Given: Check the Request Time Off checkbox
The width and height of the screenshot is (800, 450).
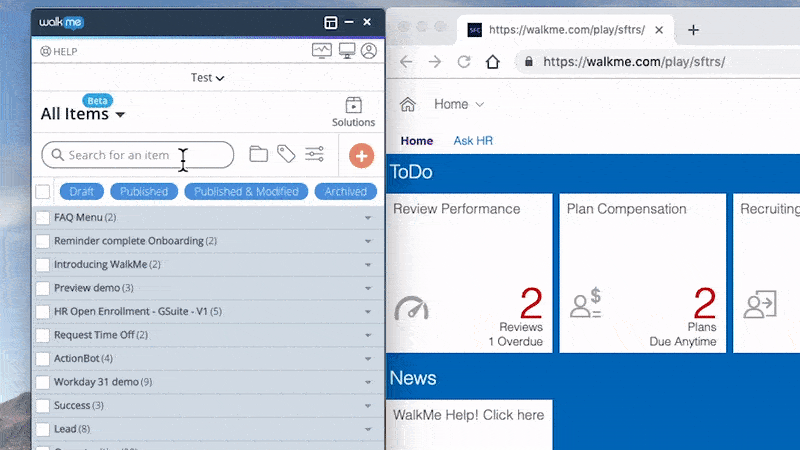Looking at the screenshot, I should click(43, 335).
